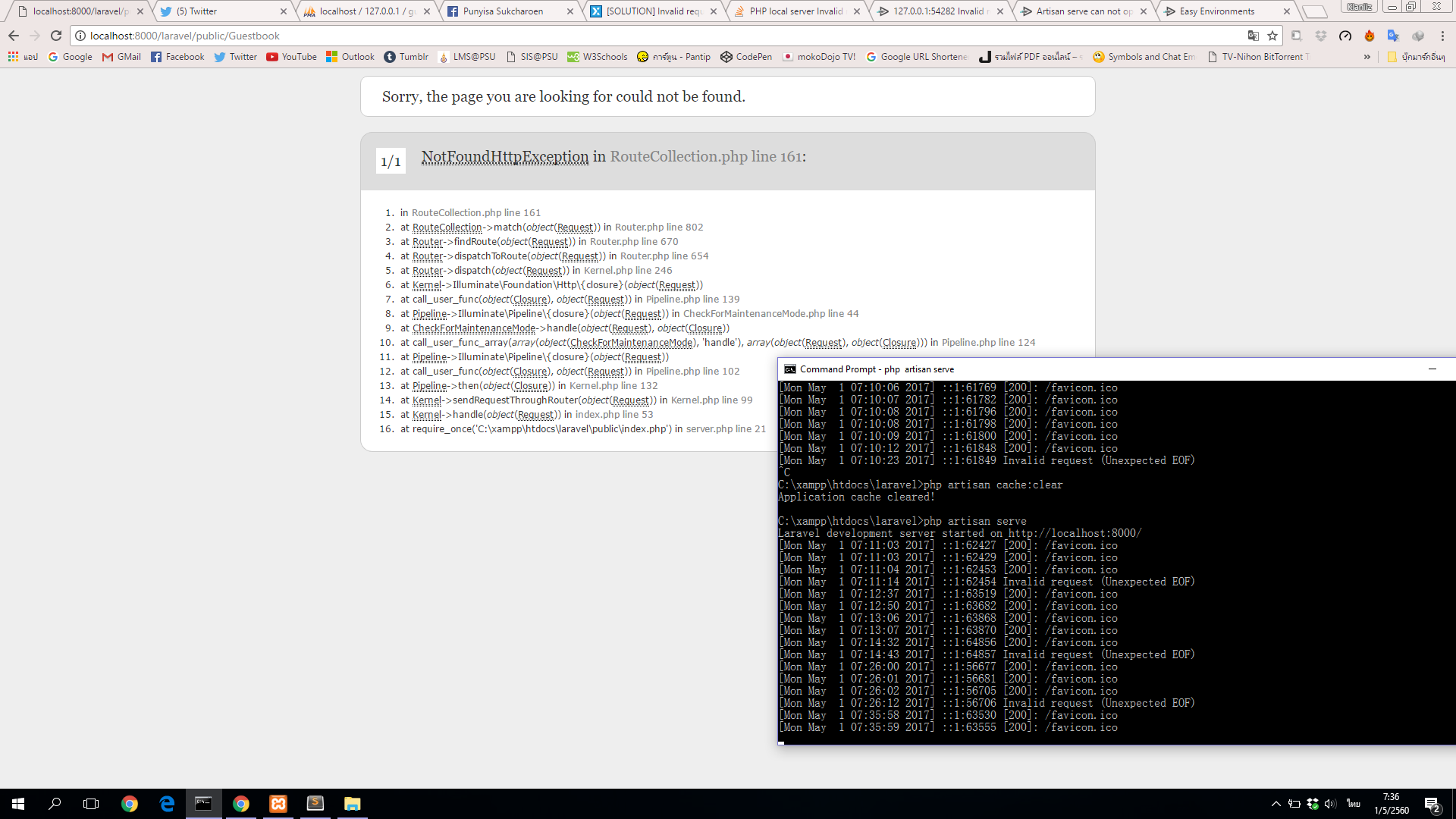This screenshot has width=1456, height=819.
Task: Open the notification action center
Action: [x=1432, y=805]
